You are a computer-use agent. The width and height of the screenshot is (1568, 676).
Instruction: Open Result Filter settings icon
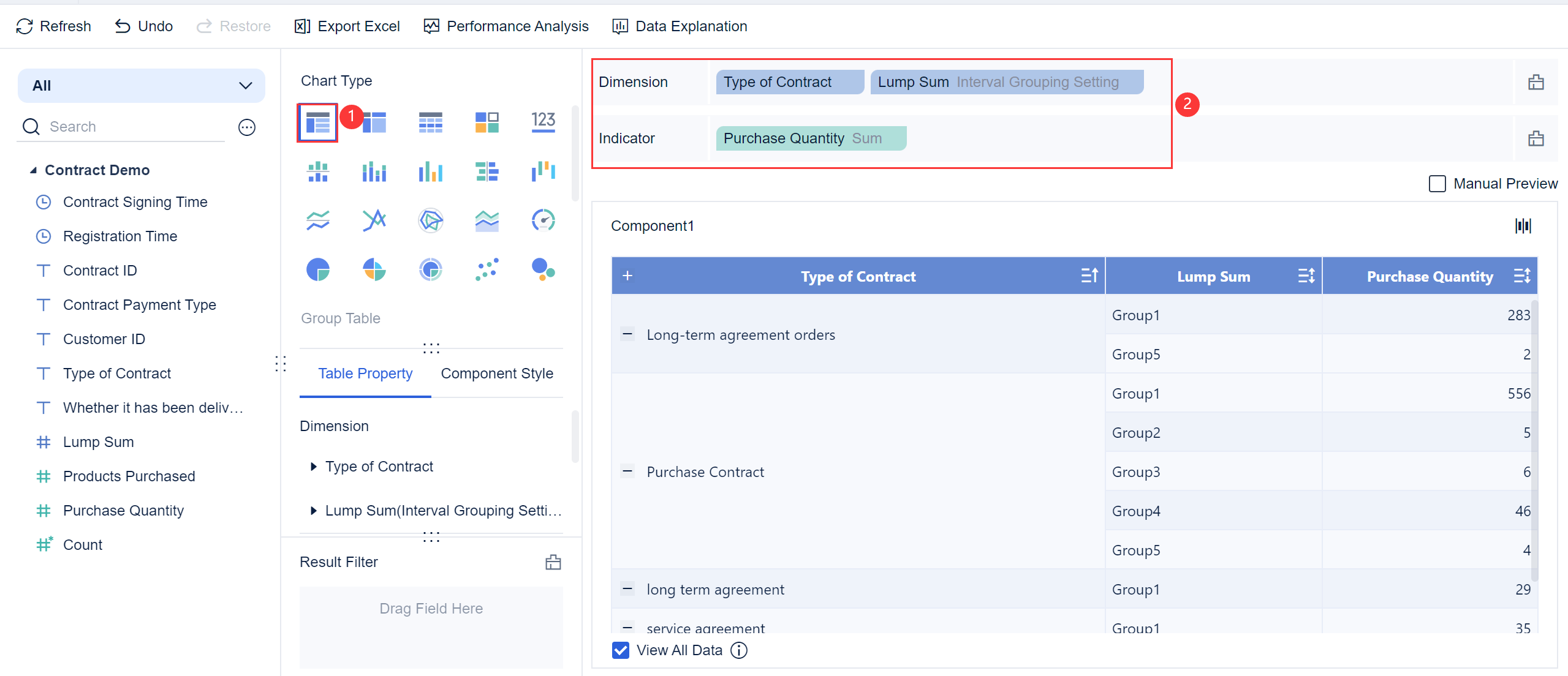click(553, 562)
